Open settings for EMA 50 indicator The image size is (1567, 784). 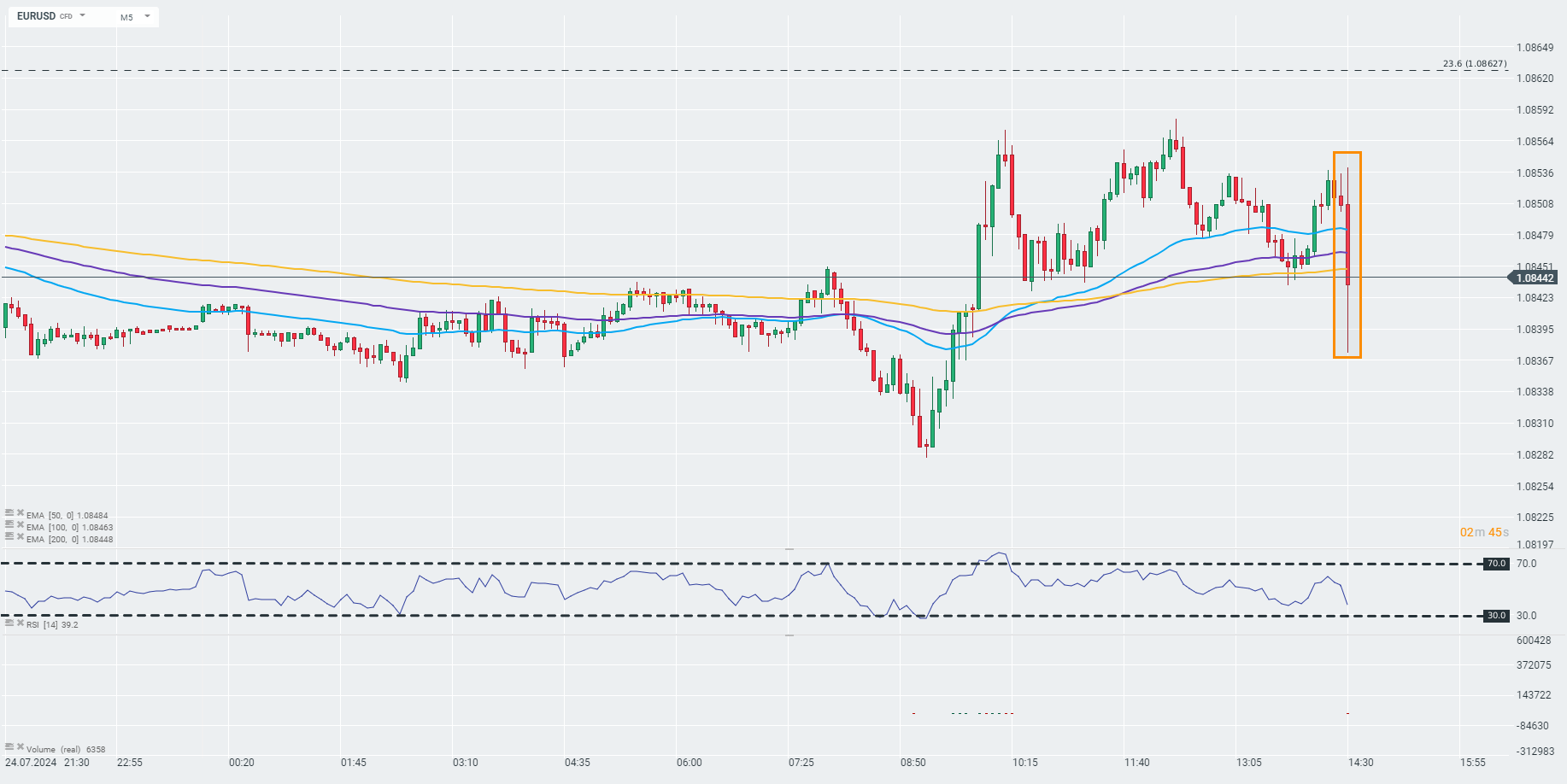click(x=9, y=513)
